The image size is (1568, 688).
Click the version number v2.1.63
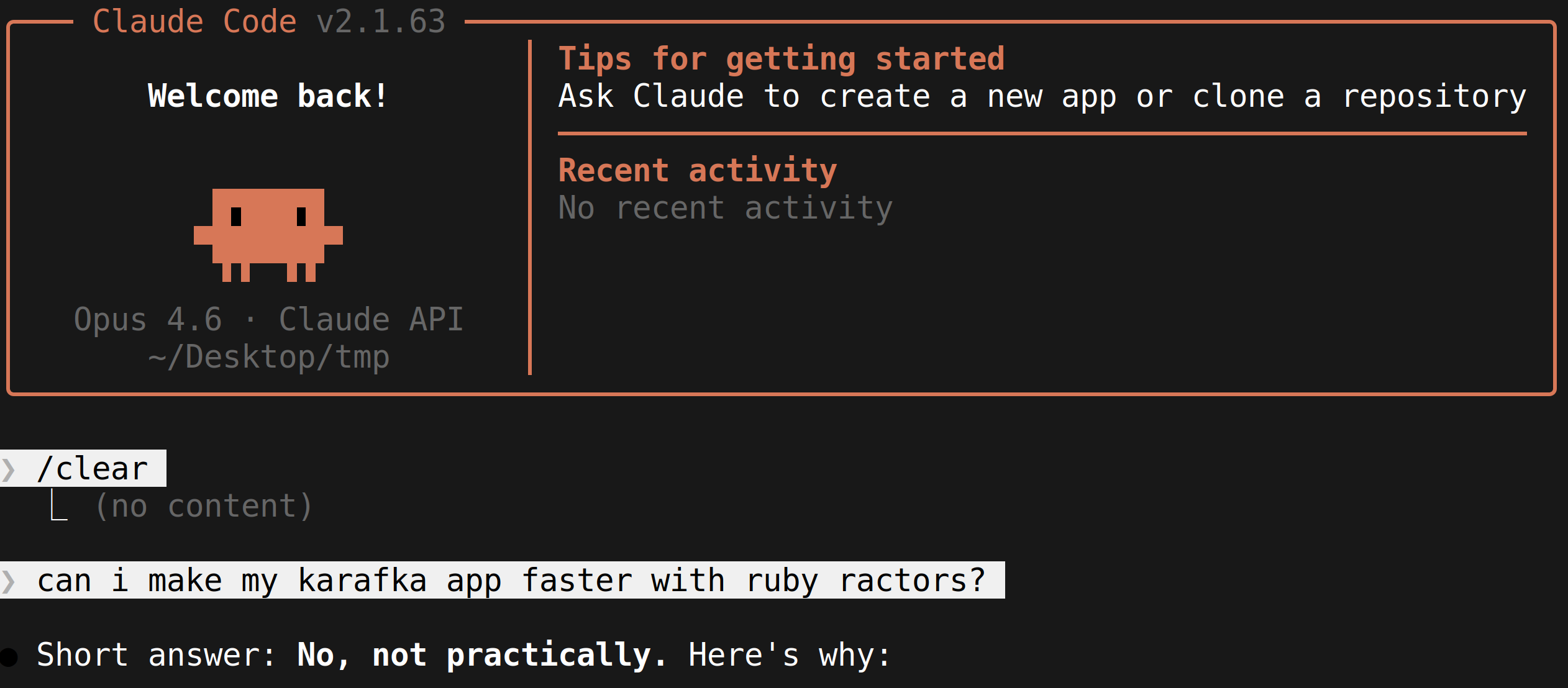pyautogui.click(x=381, y=22)
